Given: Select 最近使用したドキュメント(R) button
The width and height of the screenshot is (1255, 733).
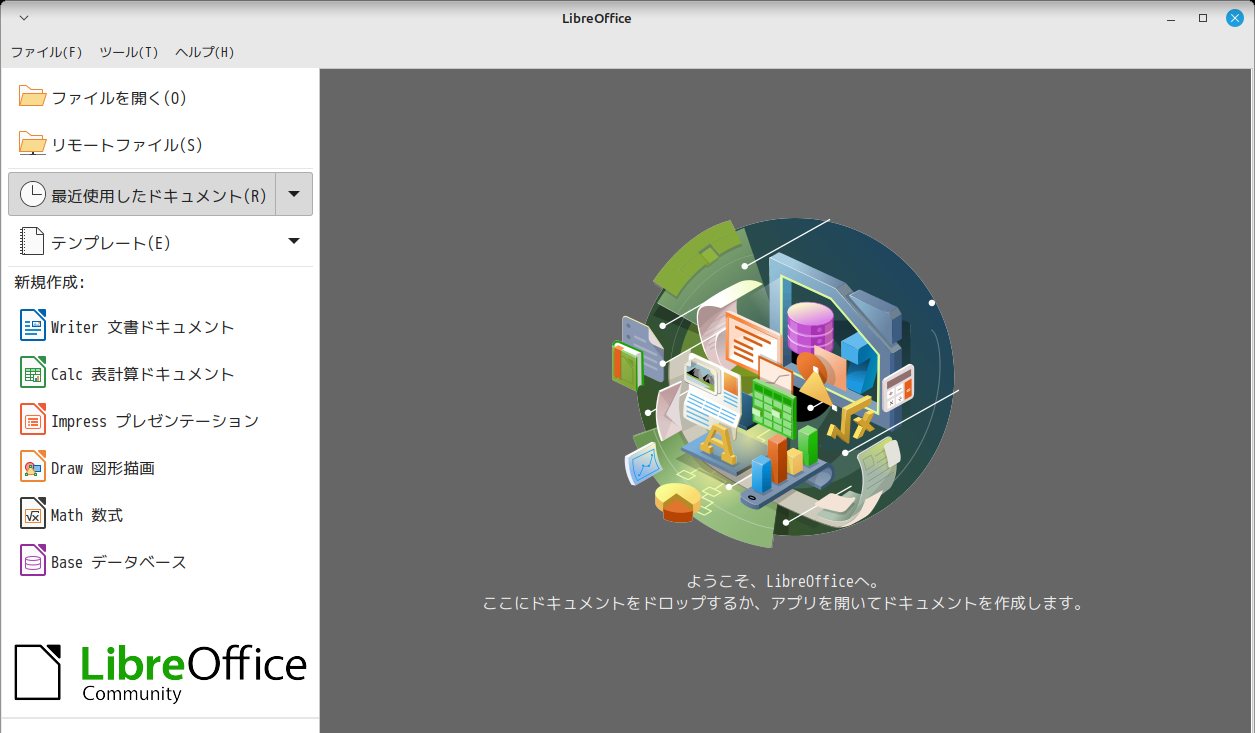Looking at the screenshot, I should (x=142, y=194).
